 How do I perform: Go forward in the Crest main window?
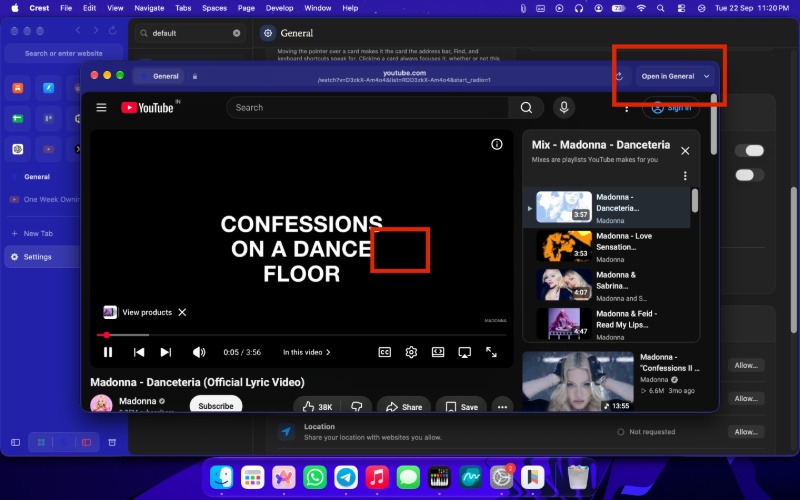(x=95, y=31)
